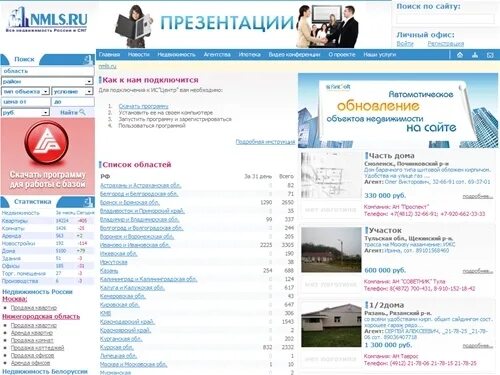Click подробнее for the Участок listing
This screenshot has height=375, width=500.
(x=477, y=271)
